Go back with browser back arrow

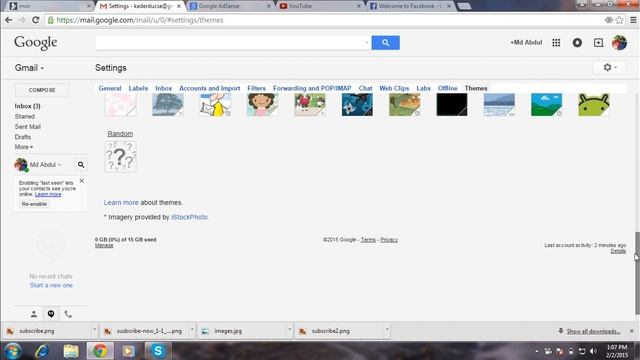pos(9,20)
